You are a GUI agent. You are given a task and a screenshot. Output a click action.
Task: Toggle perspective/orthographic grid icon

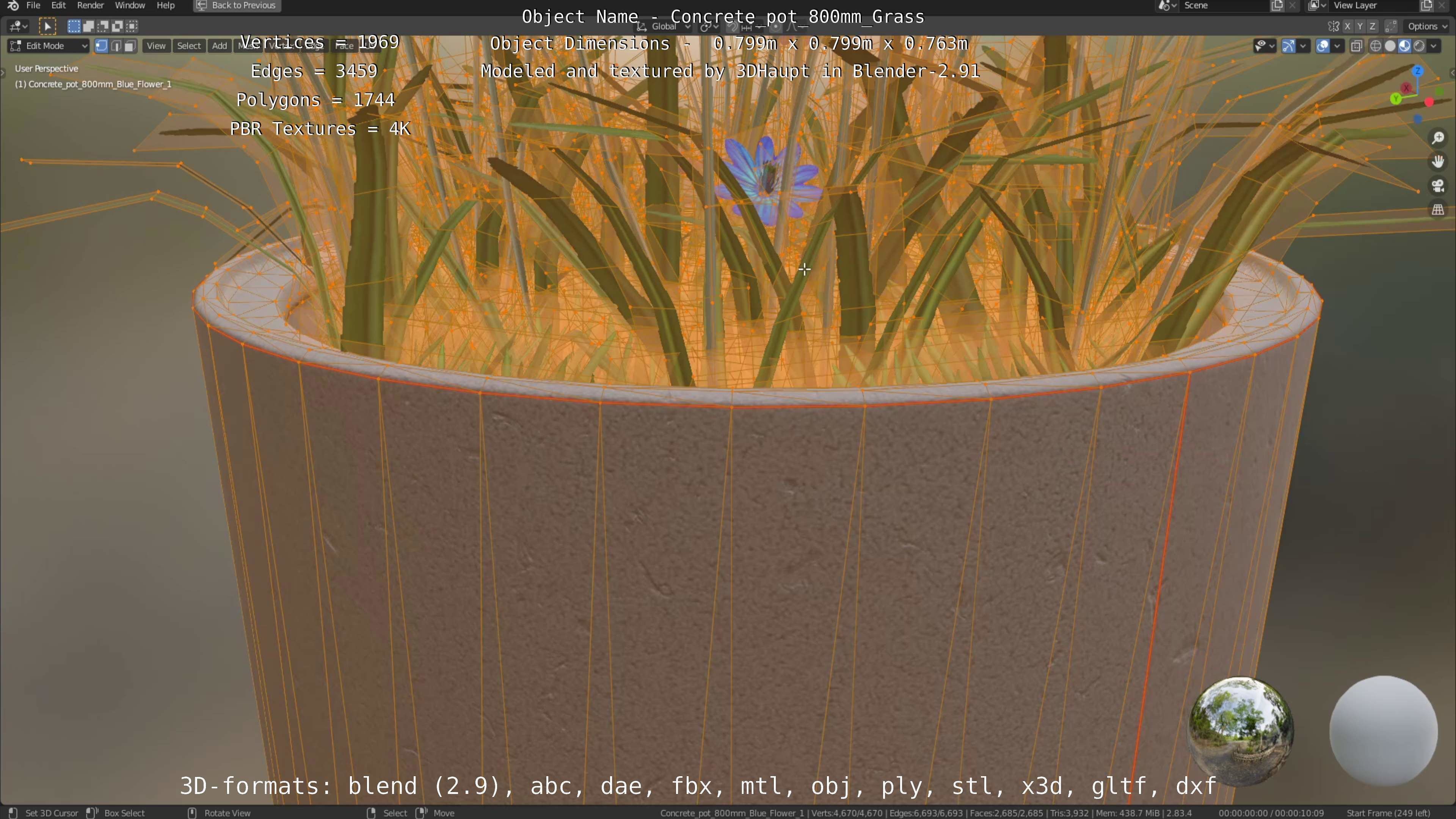click(1439, 210)
